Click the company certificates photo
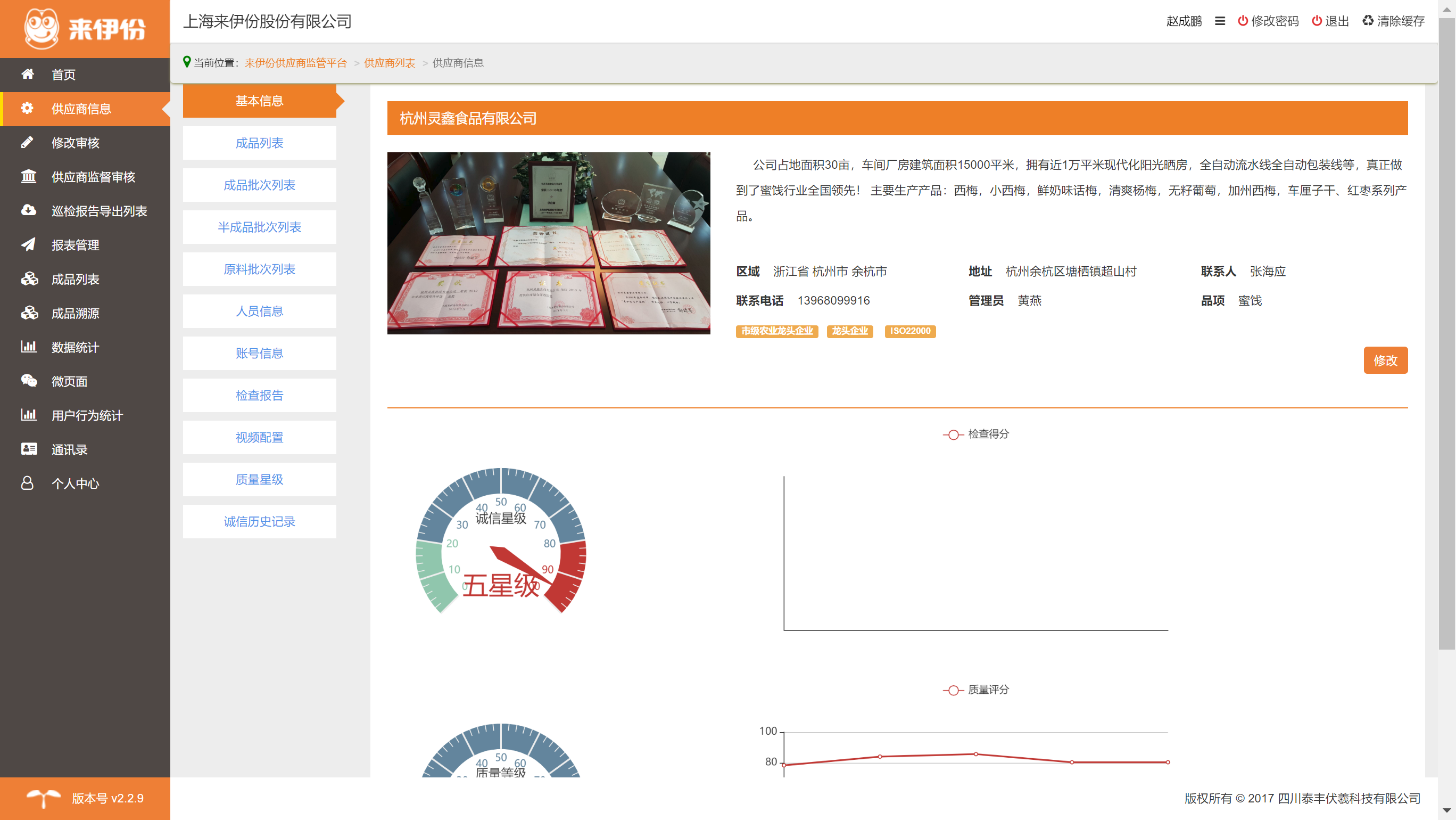 click(548, 243)
